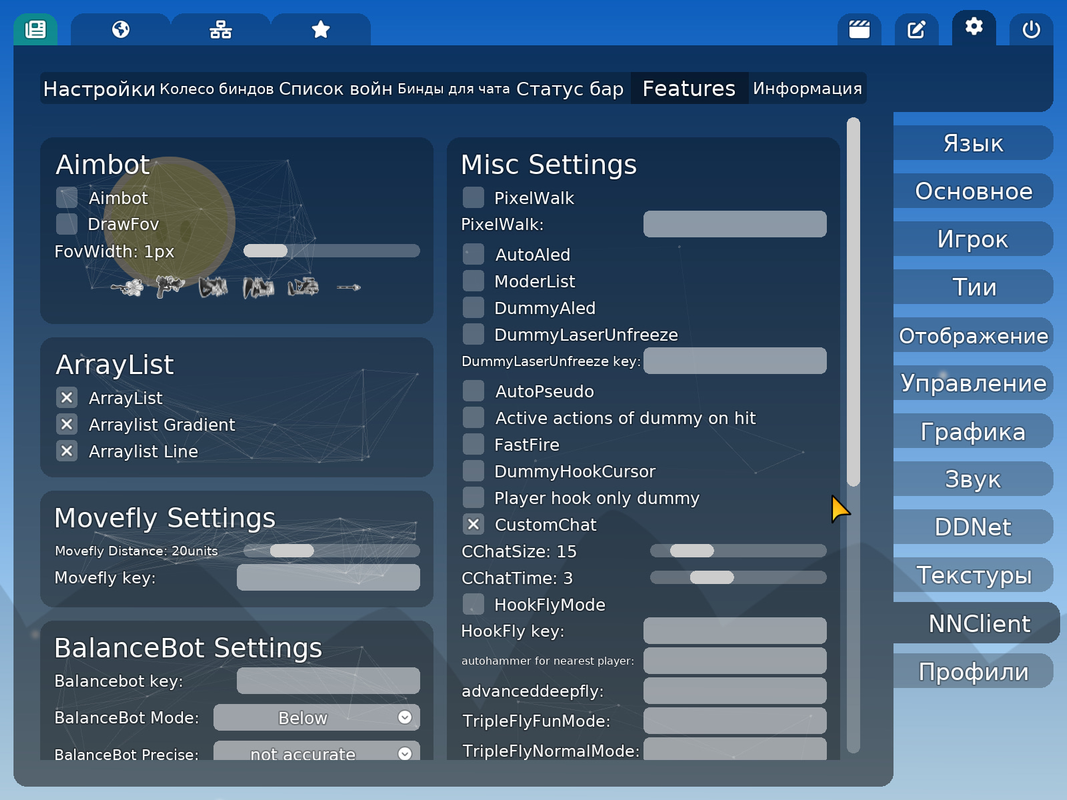Image resolution: width=1067 pixels, height=800 pixels.
Task: Click the quit power icon
Action: (x=1031, y=30)
